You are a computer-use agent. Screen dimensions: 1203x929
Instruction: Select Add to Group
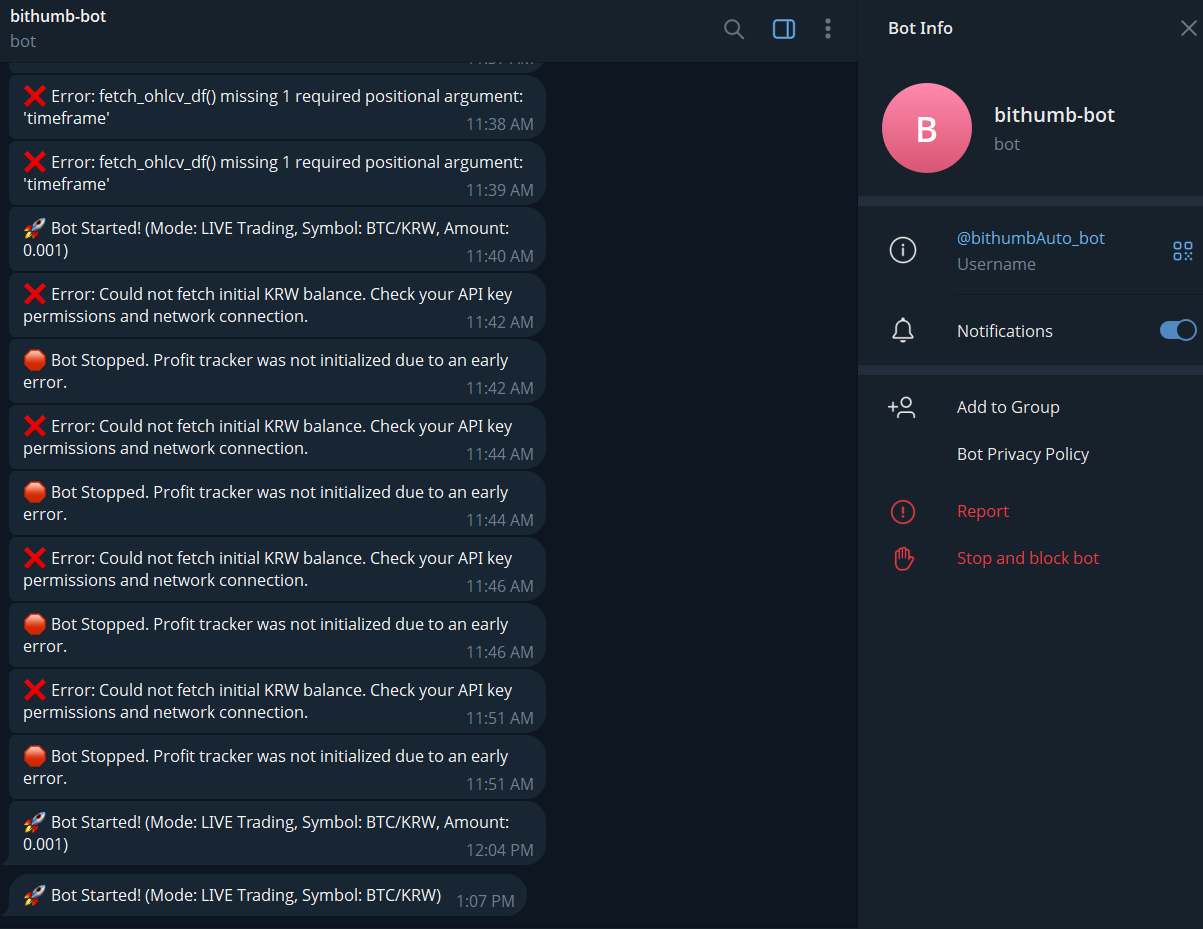tap(1008, 407)
